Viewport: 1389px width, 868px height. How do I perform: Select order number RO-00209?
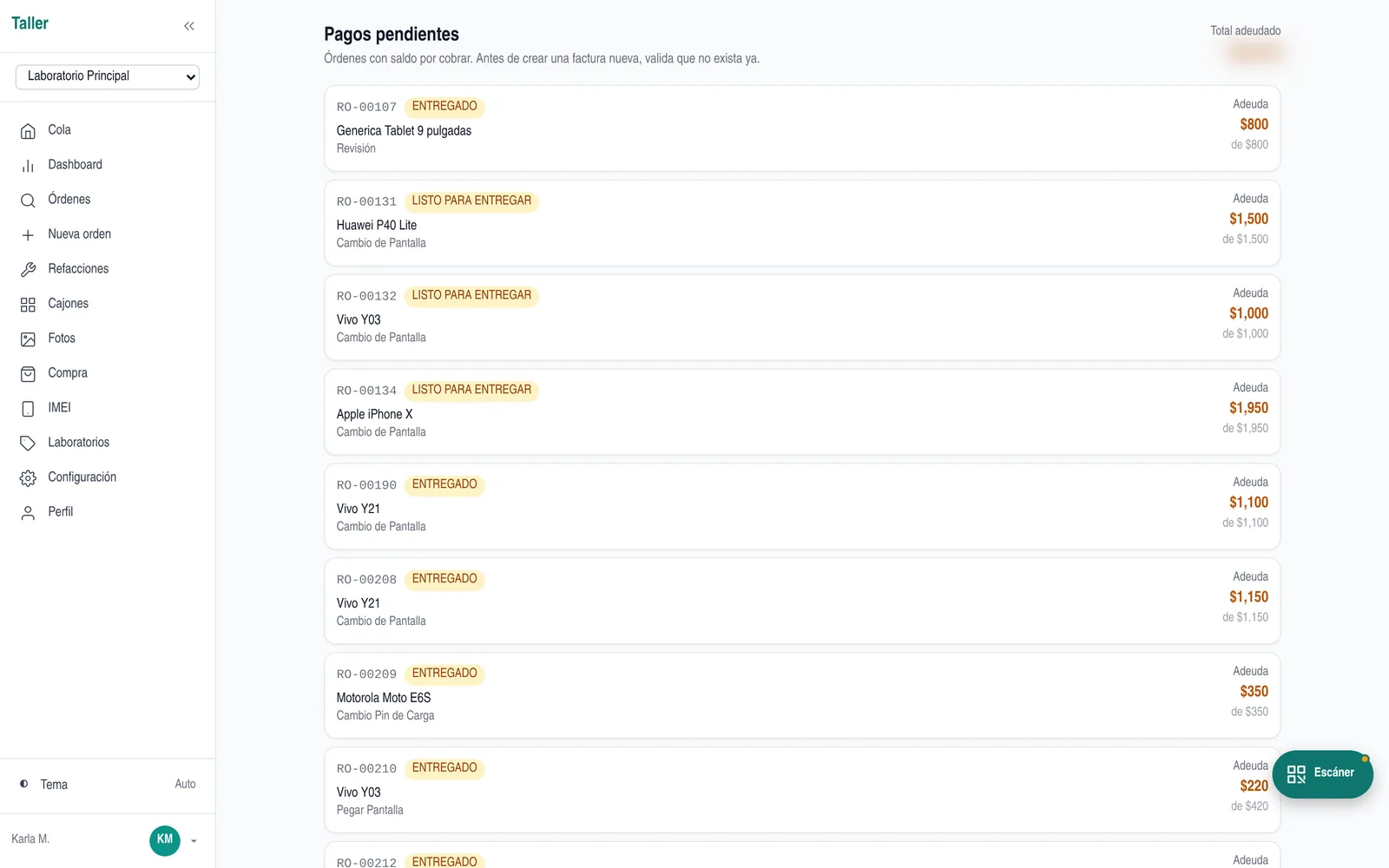point(366,674)
